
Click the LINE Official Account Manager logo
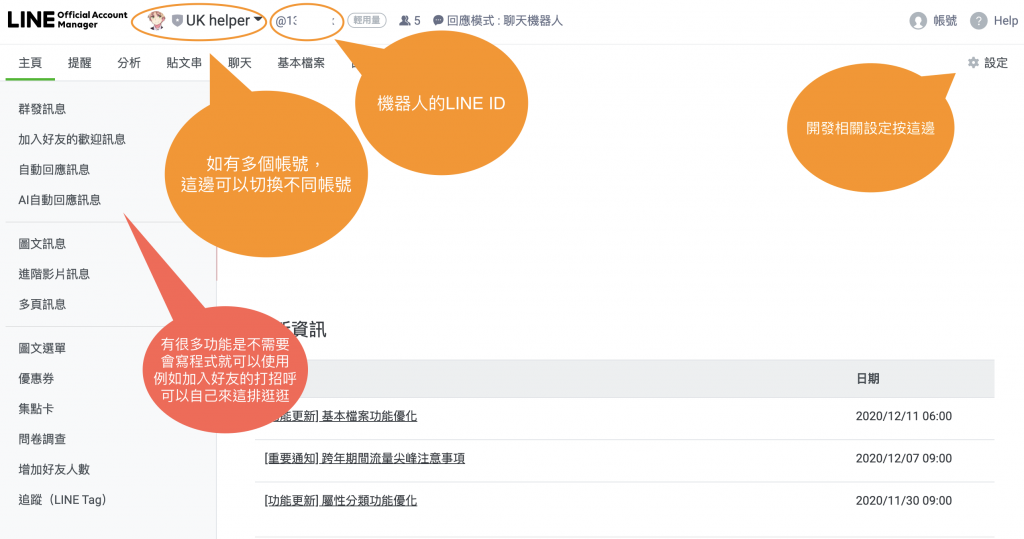pos(67,20)
